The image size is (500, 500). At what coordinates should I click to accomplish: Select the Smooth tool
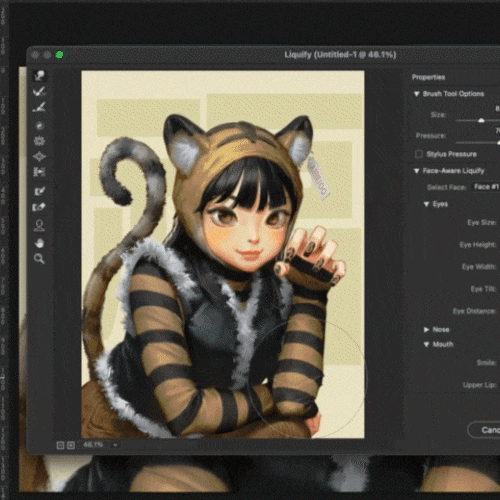39,107
